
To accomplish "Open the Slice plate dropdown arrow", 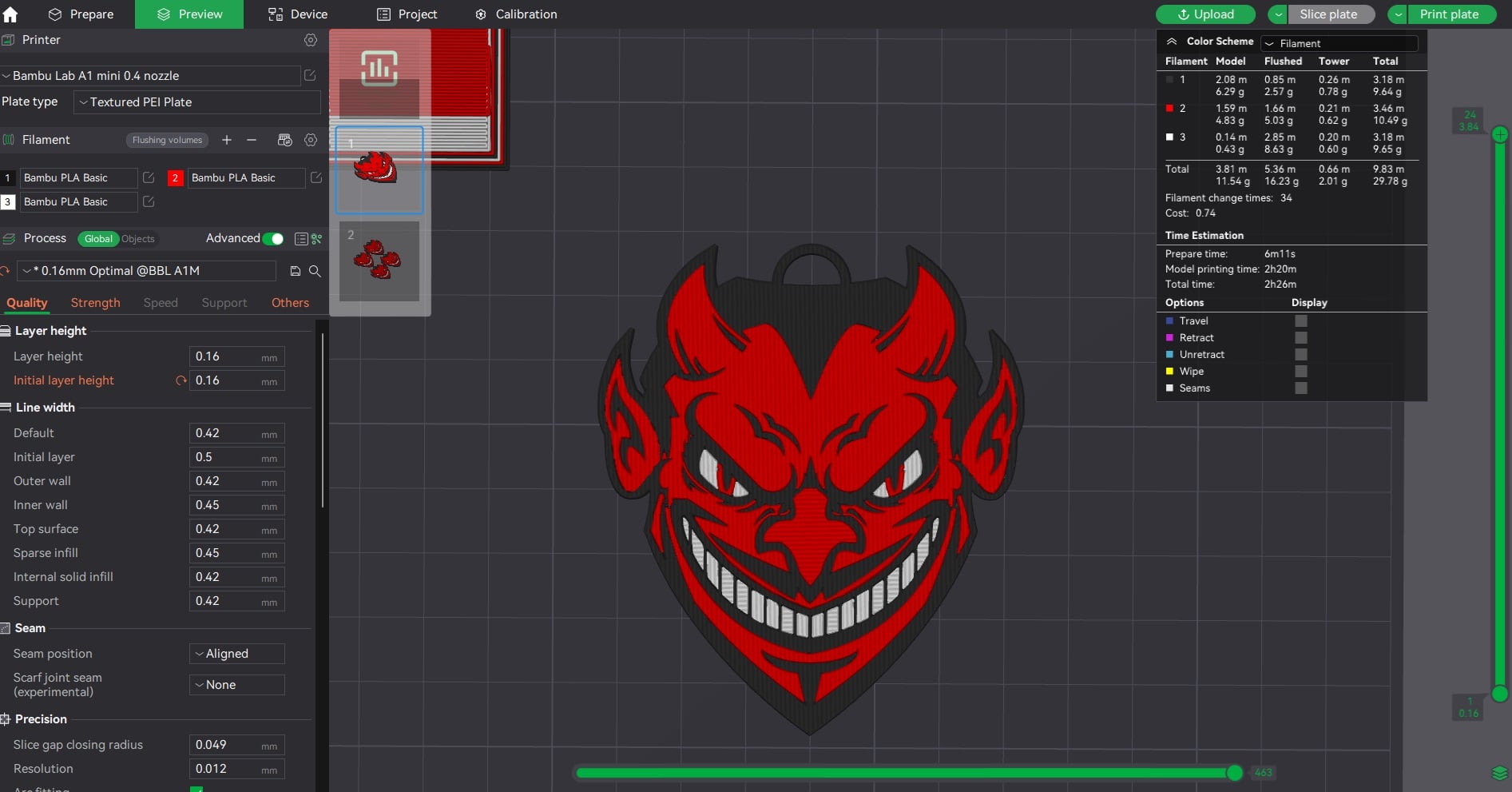I will (x=1278, y=14).
